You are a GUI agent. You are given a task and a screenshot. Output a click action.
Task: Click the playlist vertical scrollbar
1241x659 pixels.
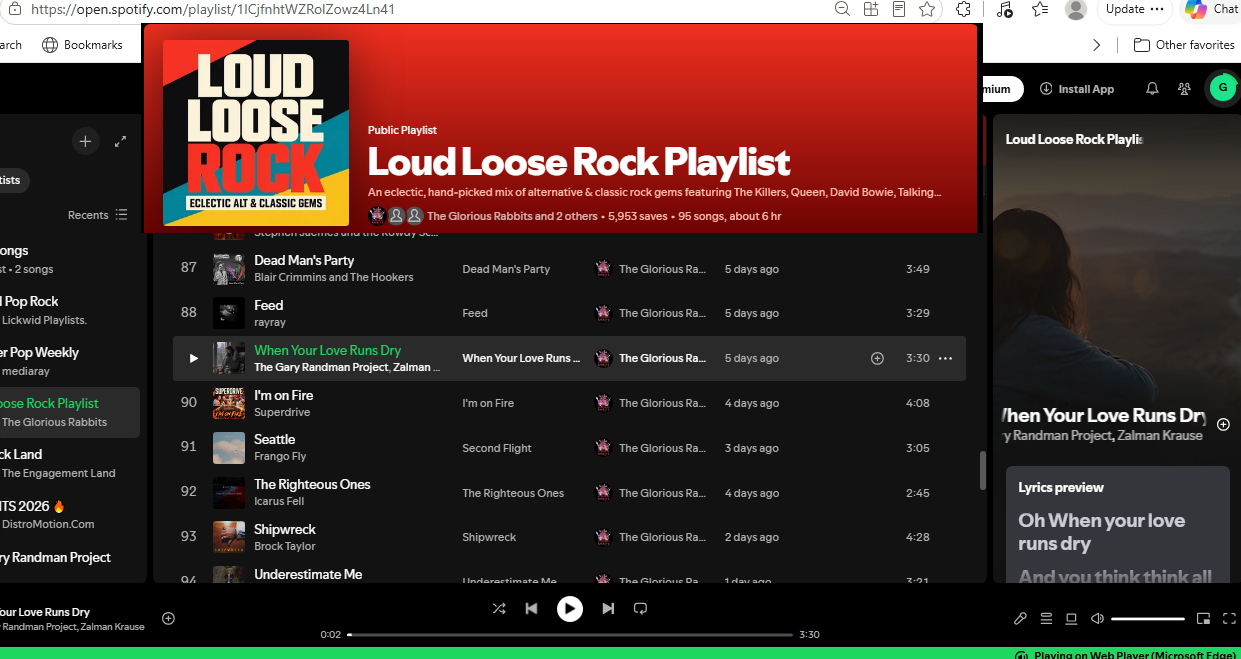(982, 470)
